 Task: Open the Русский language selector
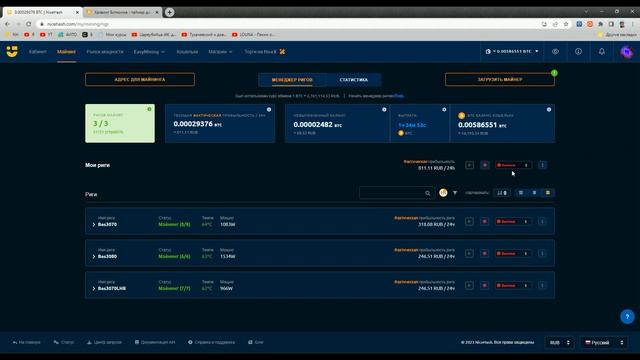click(x=604, y=342)
